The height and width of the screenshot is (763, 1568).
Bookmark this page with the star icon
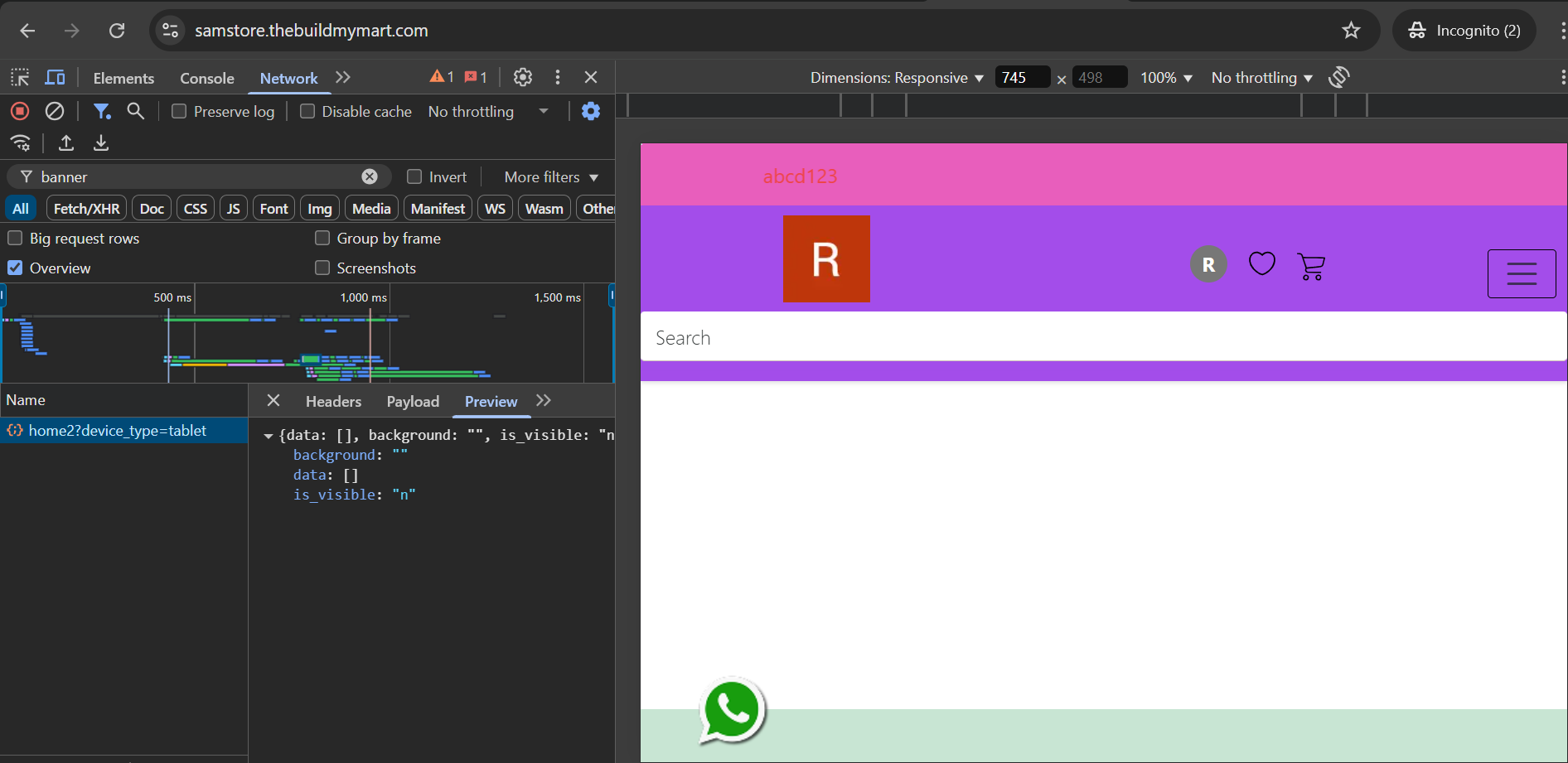(1351, 31)
